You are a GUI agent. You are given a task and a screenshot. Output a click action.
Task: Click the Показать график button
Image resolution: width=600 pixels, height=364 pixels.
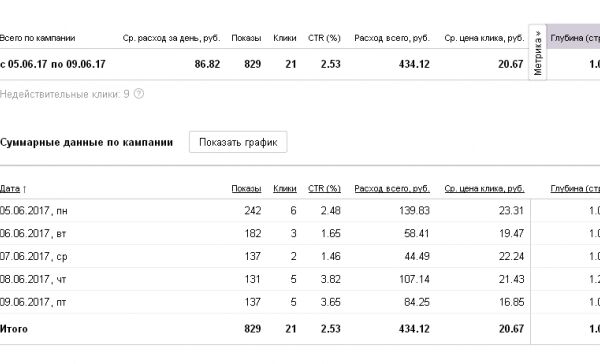[238, 142]
